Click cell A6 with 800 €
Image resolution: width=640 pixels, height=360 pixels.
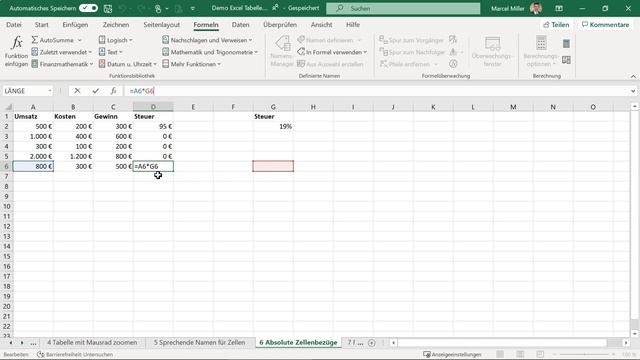33,167
